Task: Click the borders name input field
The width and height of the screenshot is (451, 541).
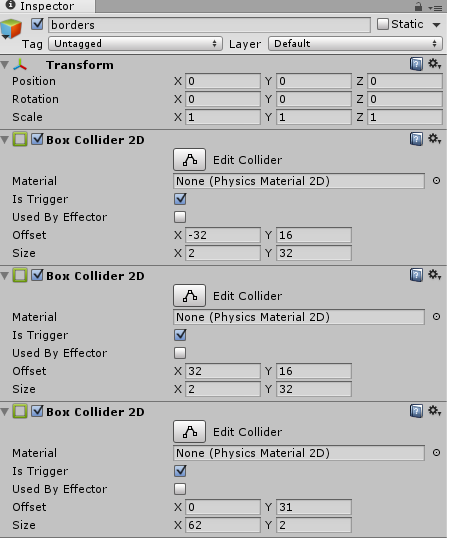Action: point(211,25)
